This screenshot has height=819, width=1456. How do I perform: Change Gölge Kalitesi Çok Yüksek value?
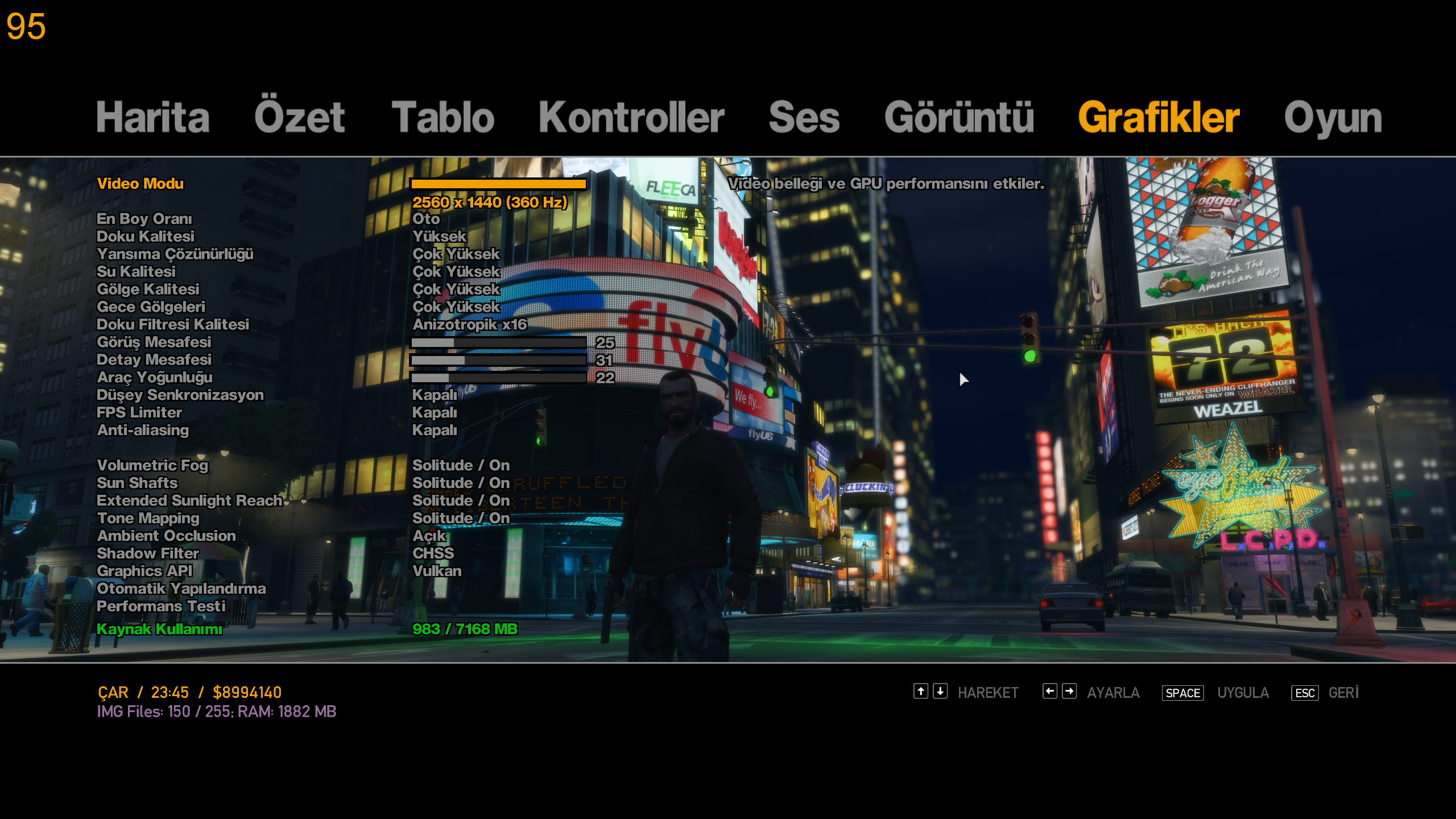(x=456, y=289)
